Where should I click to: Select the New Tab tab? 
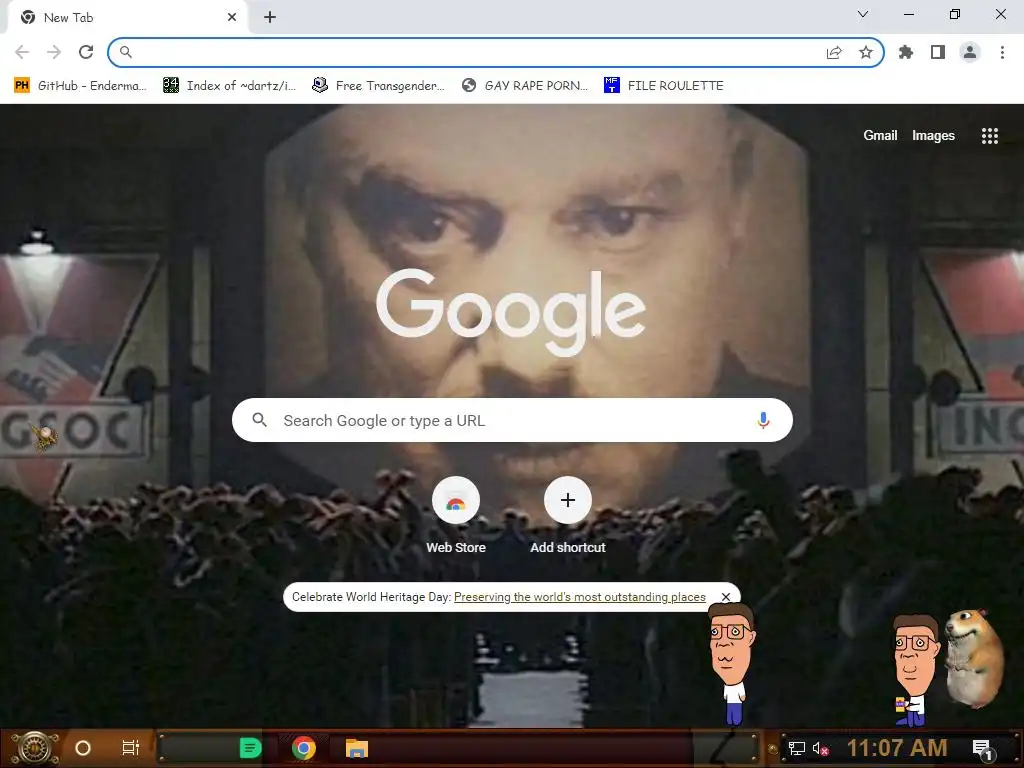tap(127, 17)
